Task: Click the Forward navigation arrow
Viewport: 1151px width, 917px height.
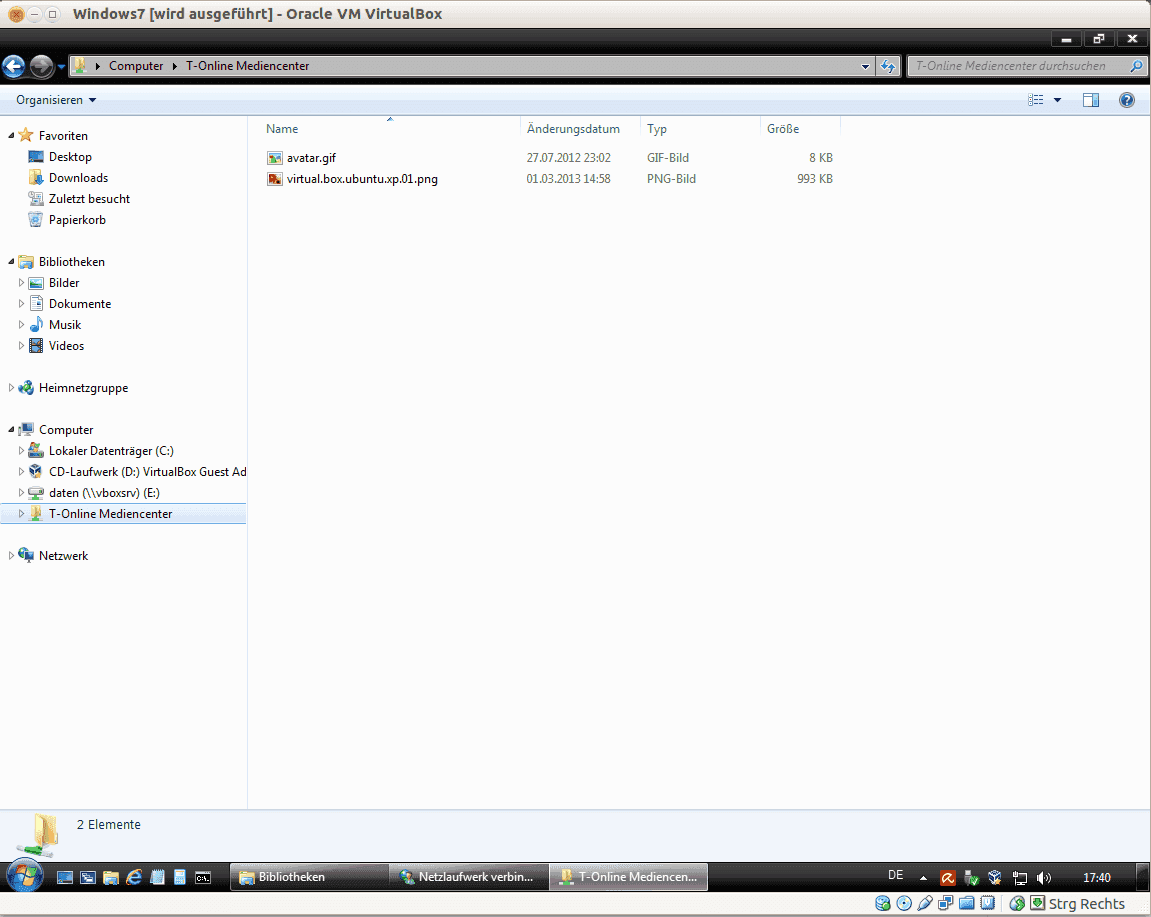Action: tap(41, 66)
